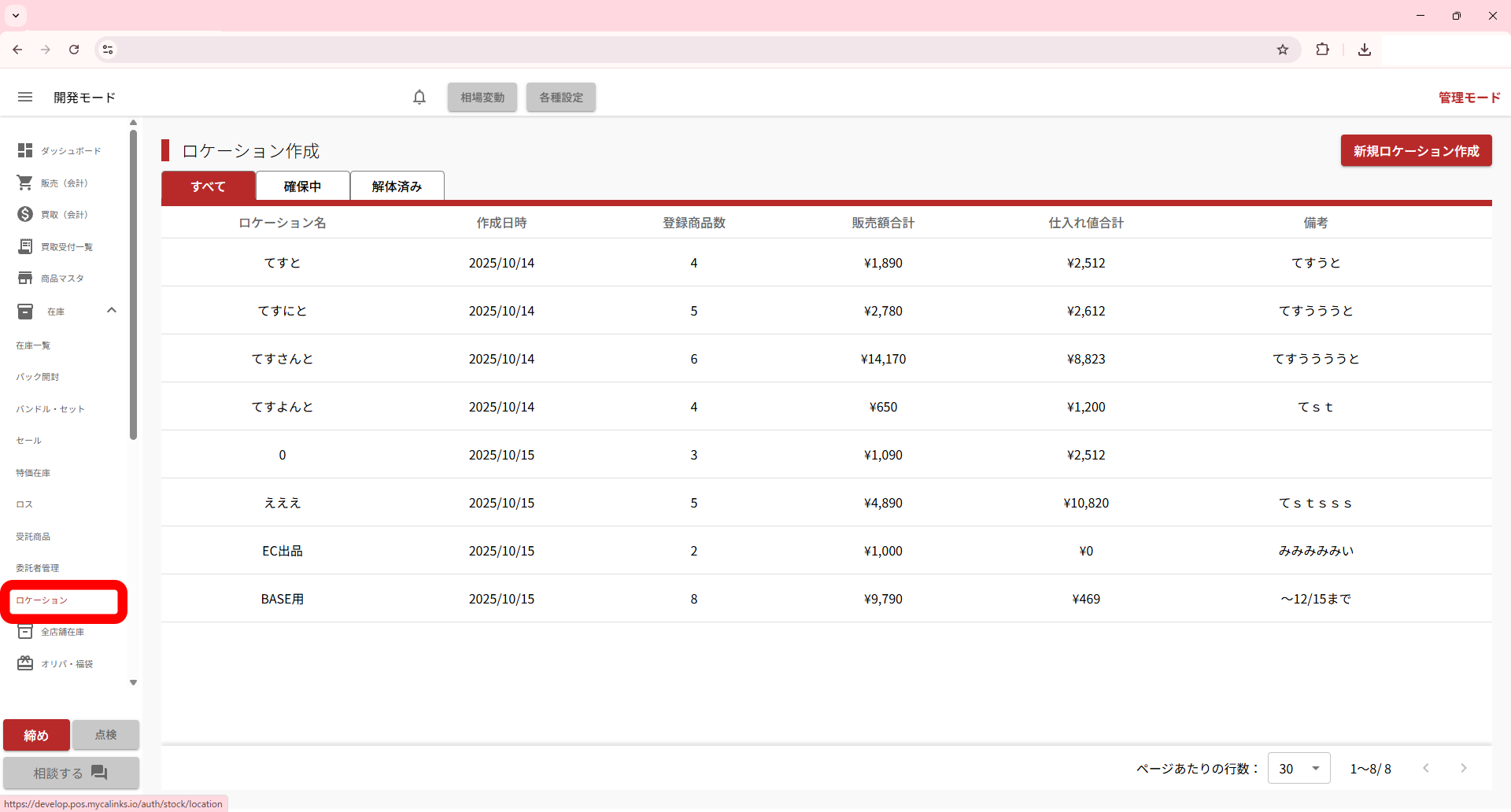Image resolution: width=1511 pixels, height=812 pixels.
Task: Collapse the 在庫 sidebar section
Action: click(112, 311)
